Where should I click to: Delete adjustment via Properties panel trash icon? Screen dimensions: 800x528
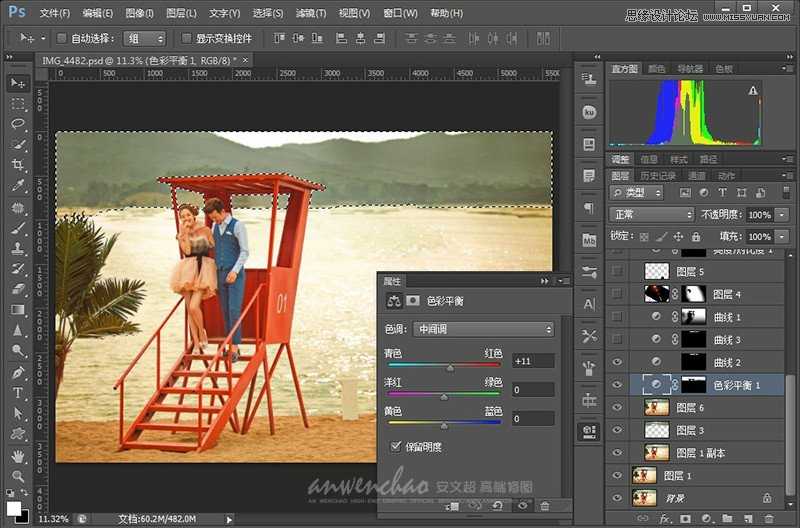click(x=545, y=506)
